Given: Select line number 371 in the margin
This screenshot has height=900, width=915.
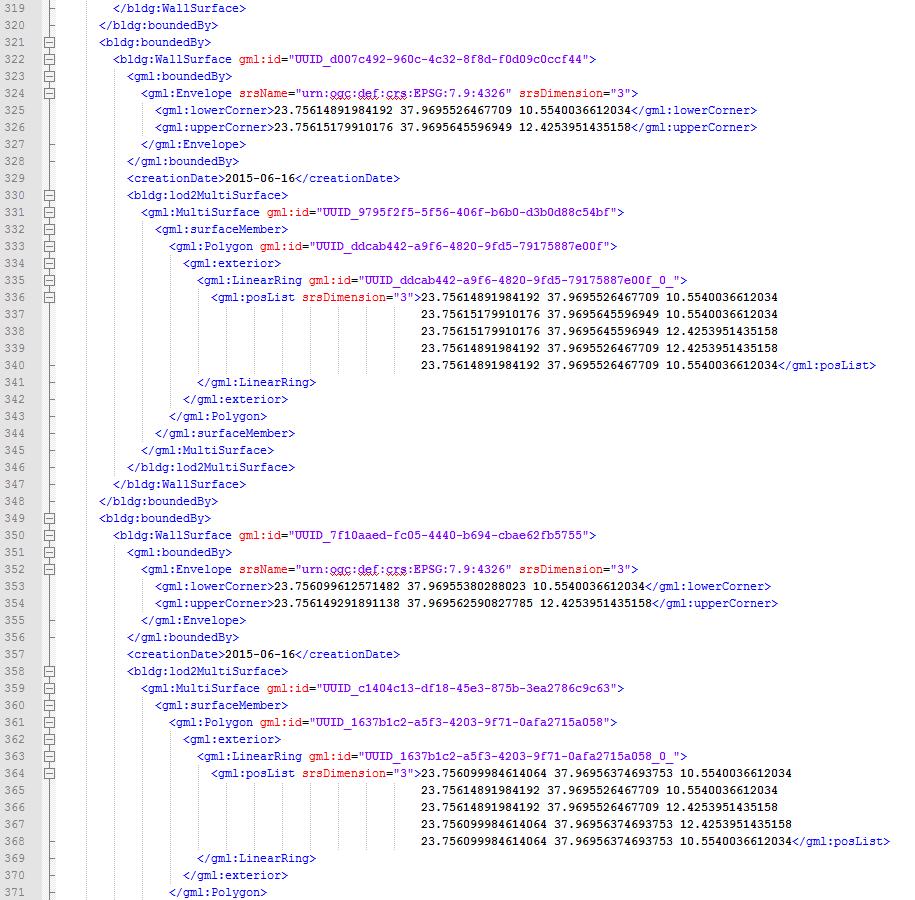Looking at the screenshot, I should tap(15, 892).
